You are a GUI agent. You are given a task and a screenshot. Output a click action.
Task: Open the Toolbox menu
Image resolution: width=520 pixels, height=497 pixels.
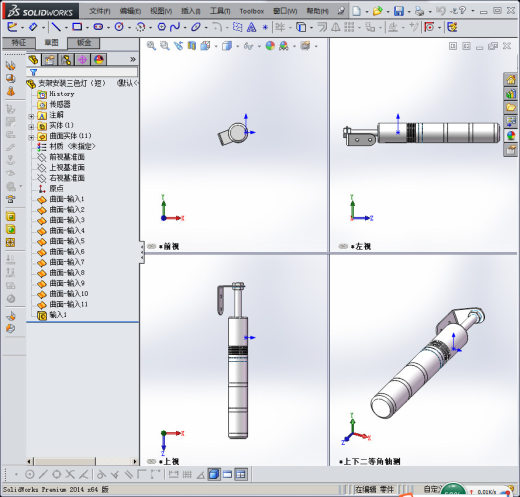[x=252, y=11]
